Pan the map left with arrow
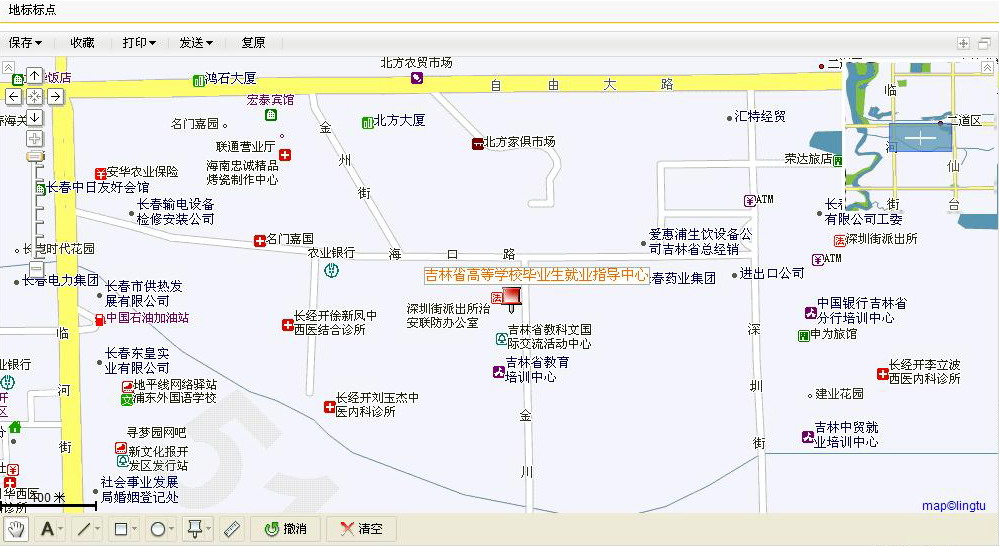 13,97
